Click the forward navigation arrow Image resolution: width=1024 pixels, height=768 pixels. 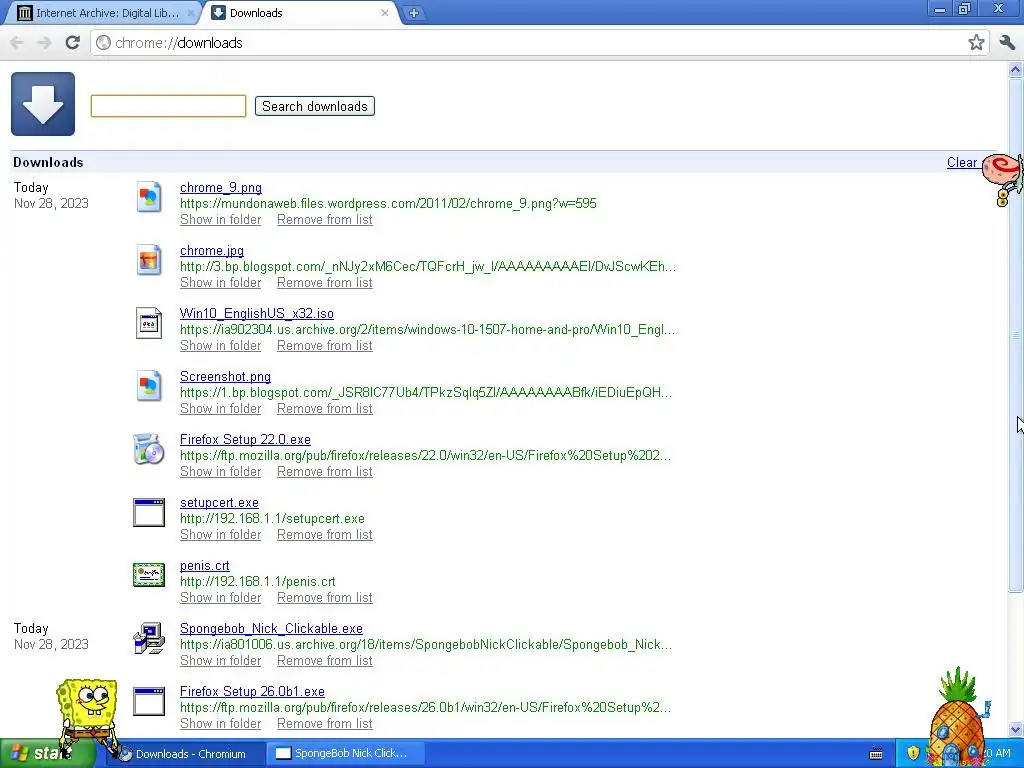point(44,43)
